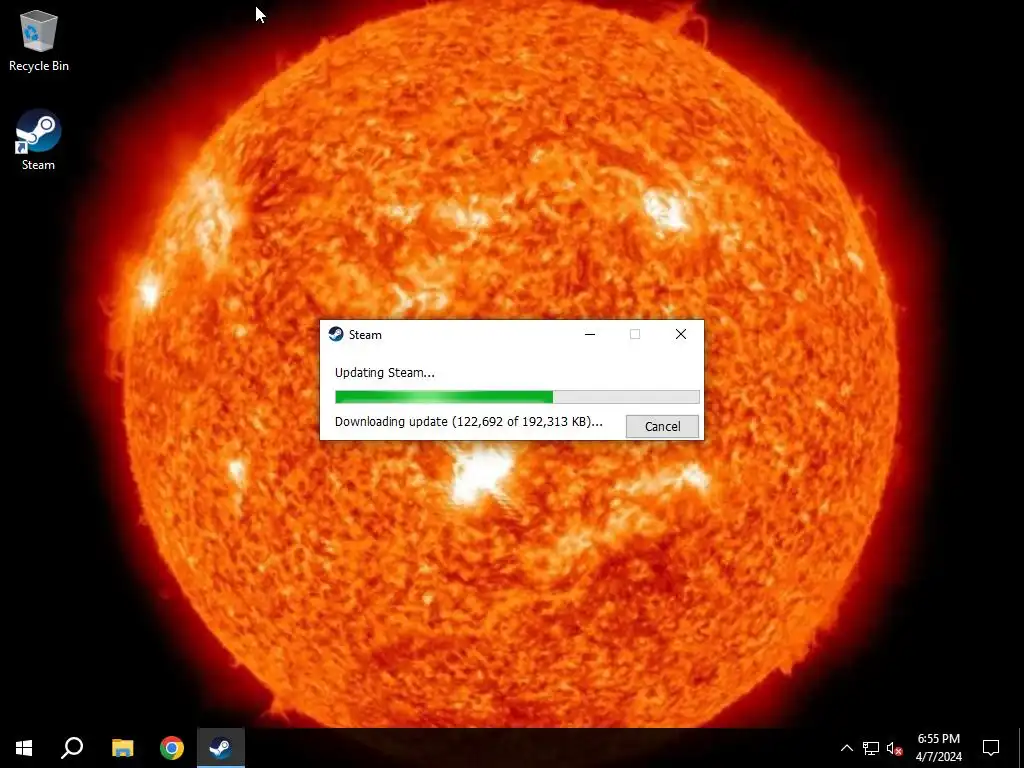Cancel the Steam update download
Image resolution: width=1024 pixels, height=768 pixels.
[x=662, y=426]
